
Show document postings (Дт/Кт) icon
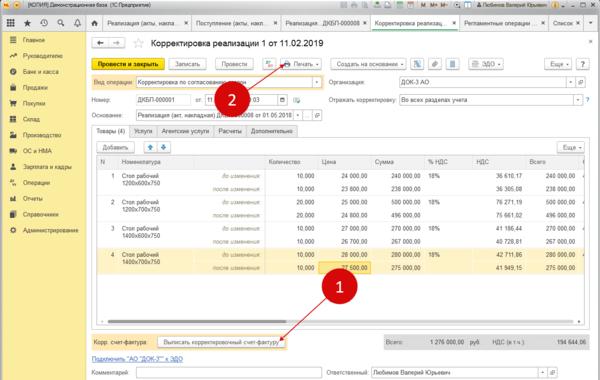coord(269,64)
